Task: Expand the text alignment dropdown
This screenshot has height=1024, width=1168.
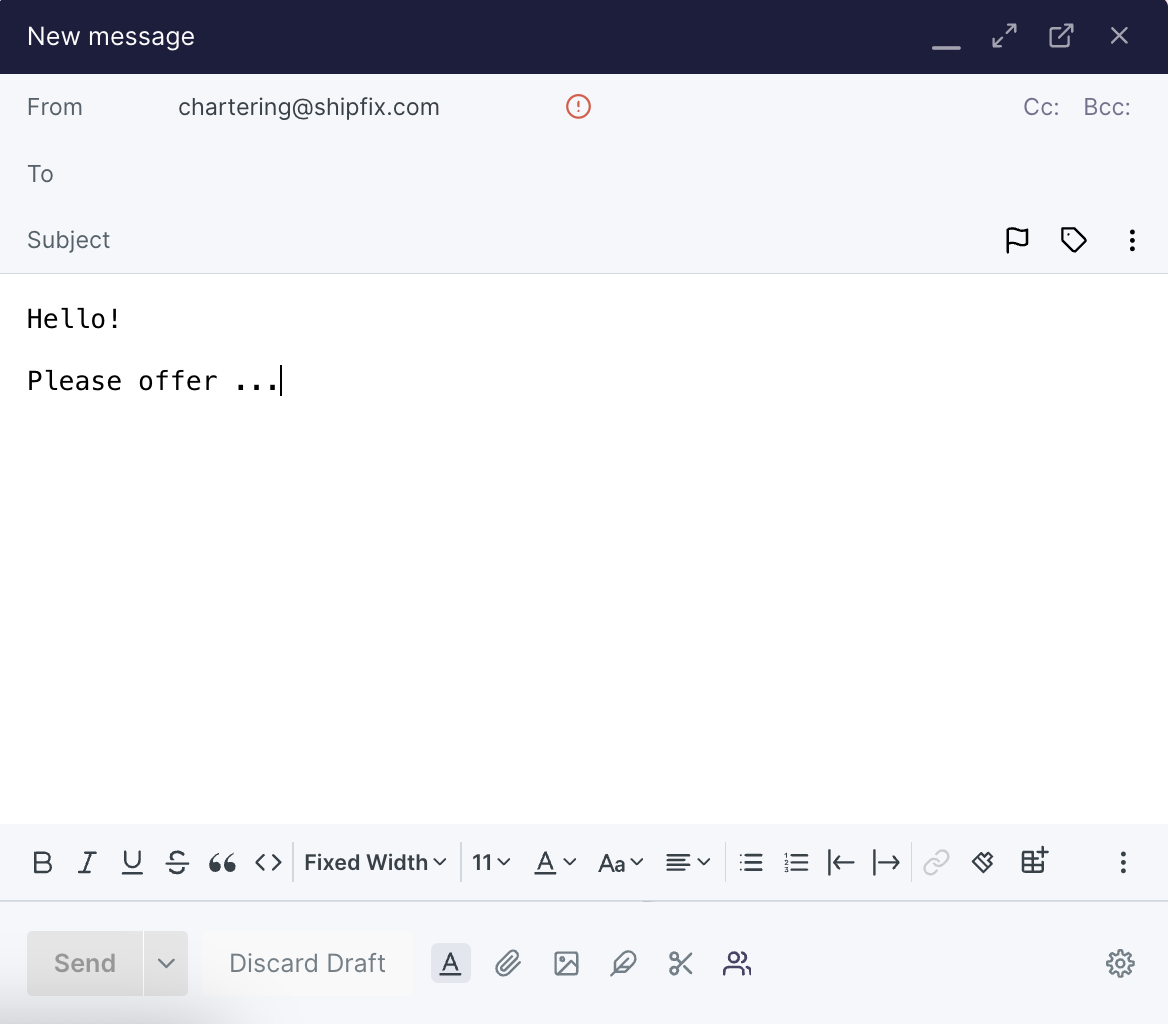Action: (x=688, y=862)
